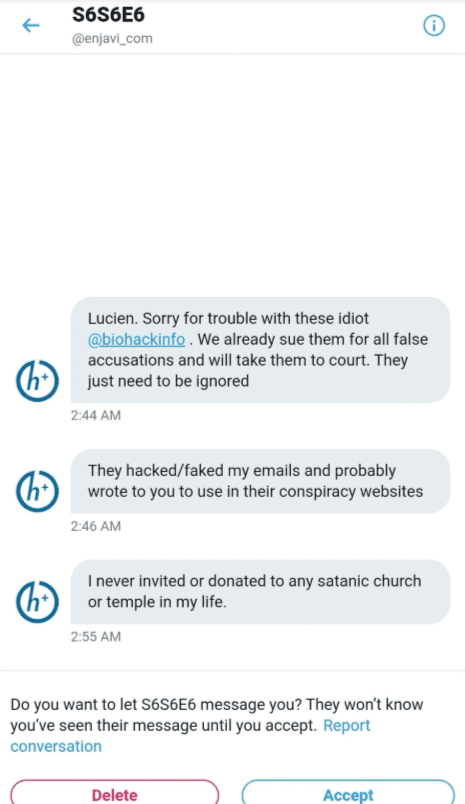Click the @enjavi_com handle
Screen dimensions: 465x804
112,39
